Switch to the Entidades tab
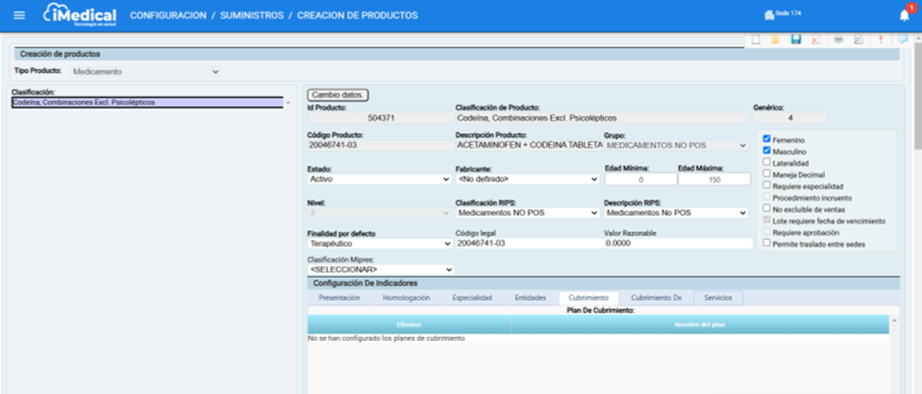The width and height of the screenshot is (922, 394). pos(530,298)
